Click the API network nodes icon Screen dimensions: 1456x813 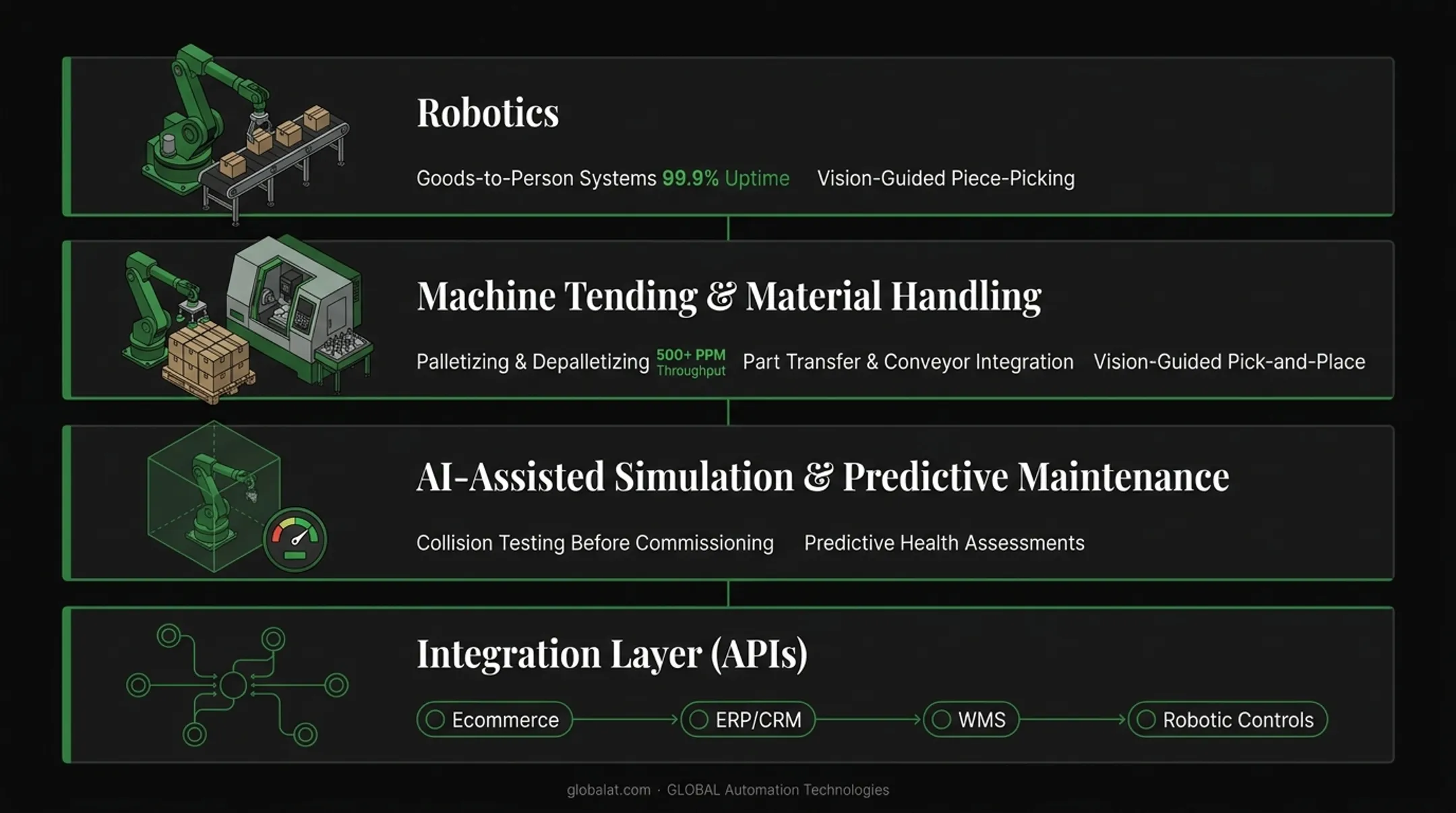[x=237, y=685]
